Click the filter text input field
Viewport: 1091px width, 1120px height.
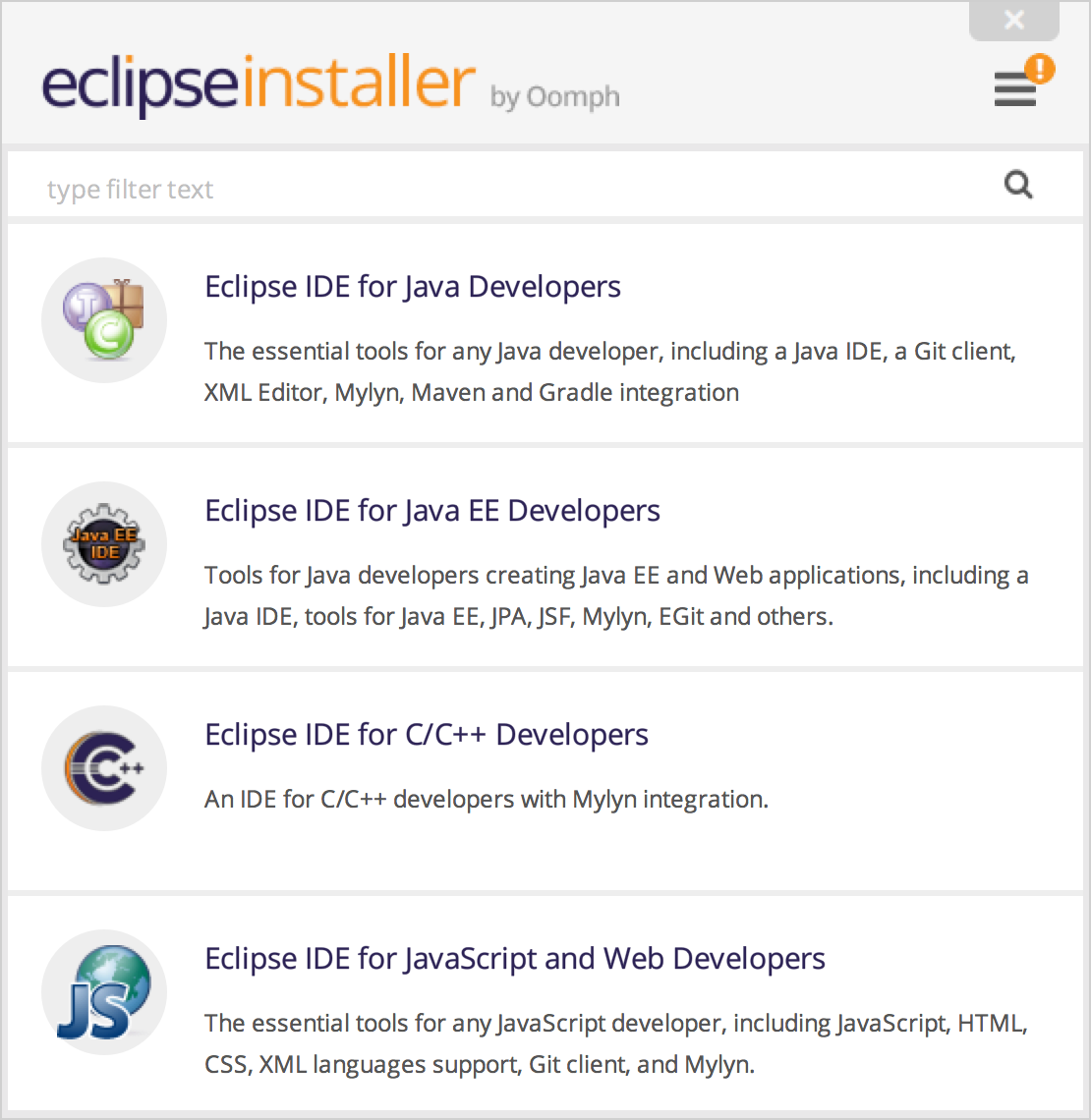pyautogui.click(x=393, y=189)
